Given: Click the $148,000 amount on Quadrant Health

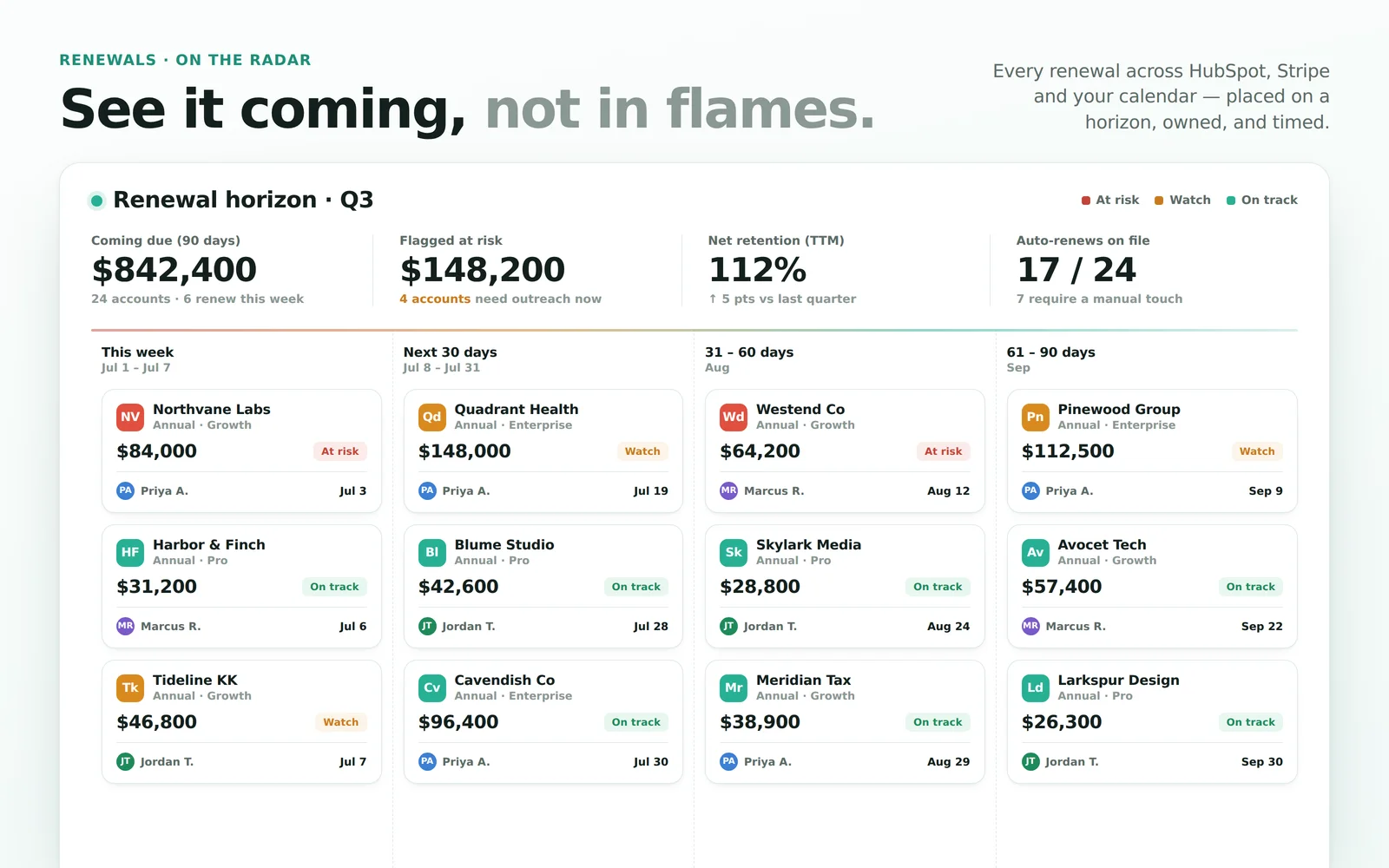Looking at the screenshot, I should click(464, 451).
